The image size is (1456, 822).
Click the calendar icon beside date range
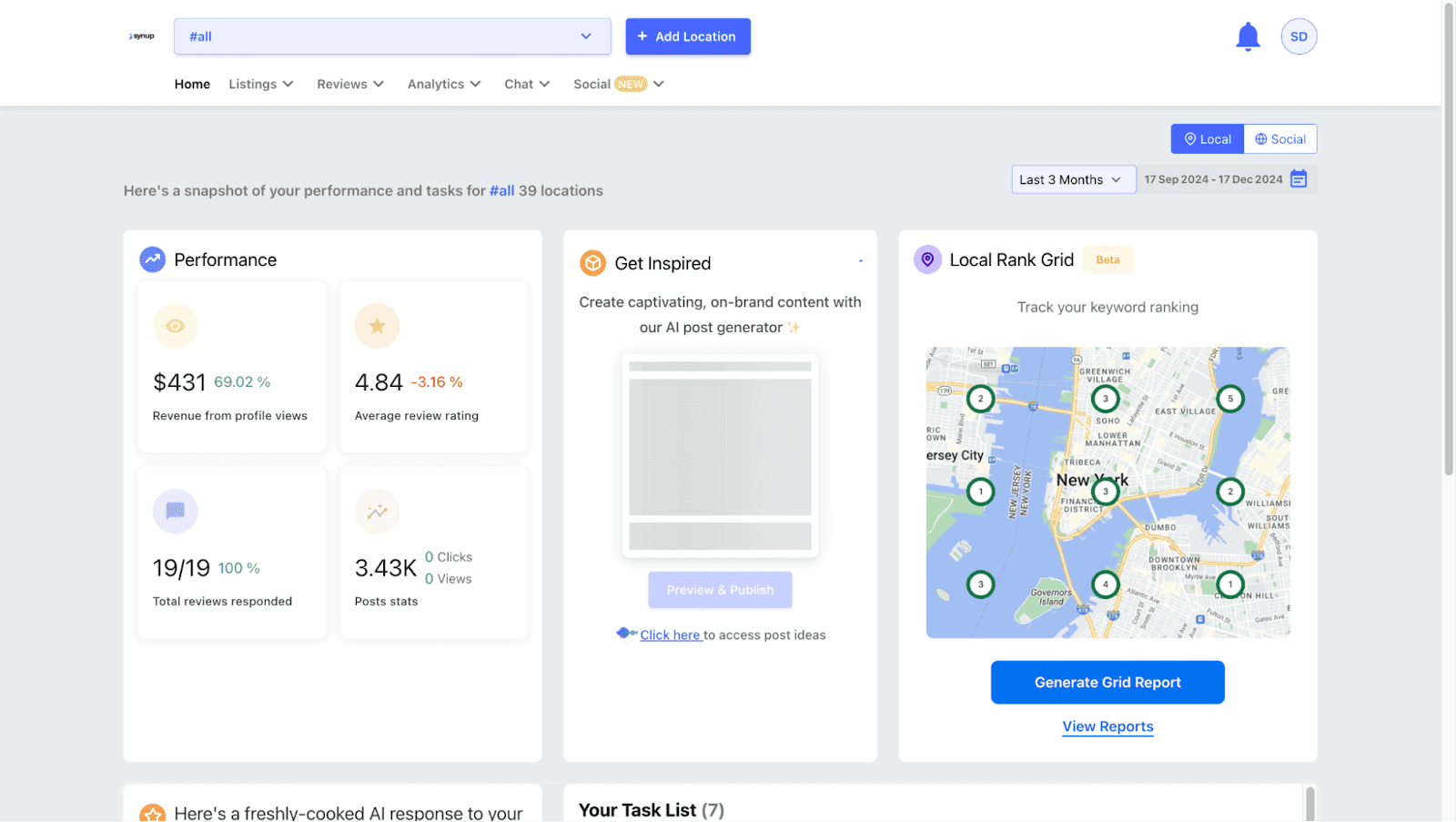coord(1299,179)
